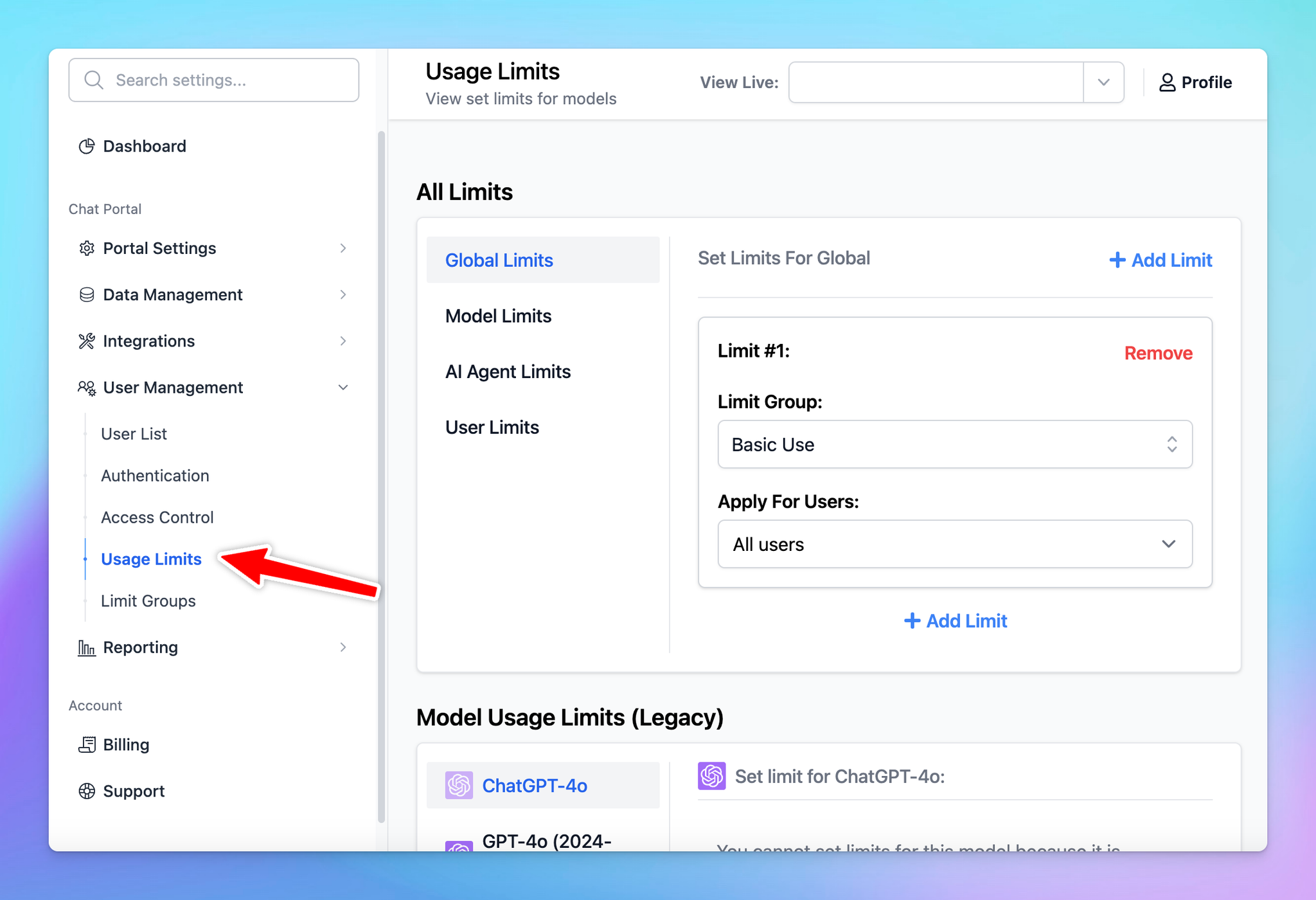Viewport: 1316px width, 900px height.
Task: Open Limit Groups in sidebar
Action: pyautogui.click(x=148, y=601)
